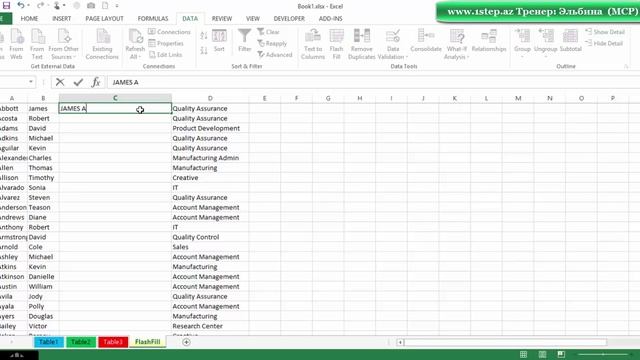Click cell with Product Development
This screenshot has height=360, width=640.
(x=210, y=128)
